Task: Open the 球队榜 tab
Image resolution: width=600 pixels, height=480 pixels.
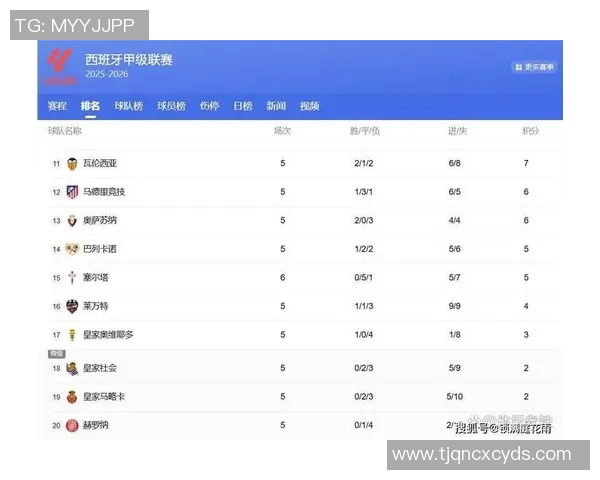Action: 129,106
